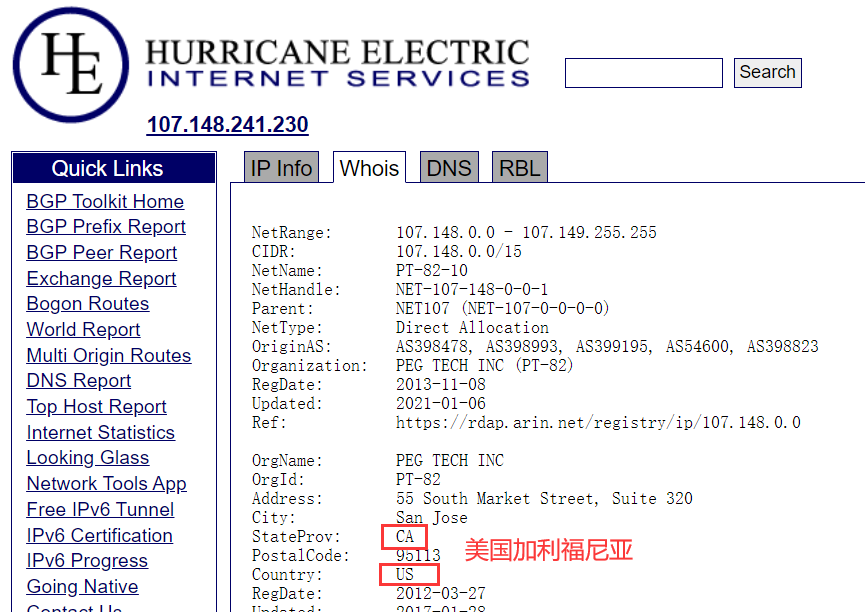
Task: View Bogon Routes page
Action: 88,304
